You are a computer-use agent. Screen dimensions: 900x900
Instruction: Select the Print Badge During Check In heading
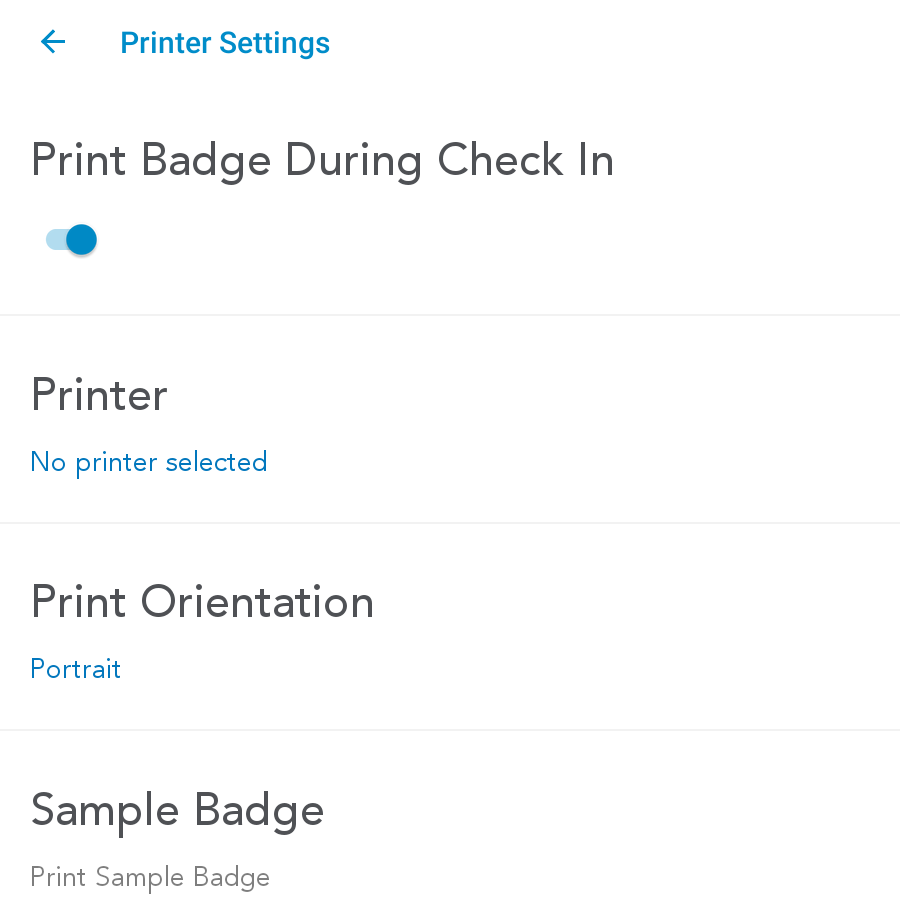322,161
